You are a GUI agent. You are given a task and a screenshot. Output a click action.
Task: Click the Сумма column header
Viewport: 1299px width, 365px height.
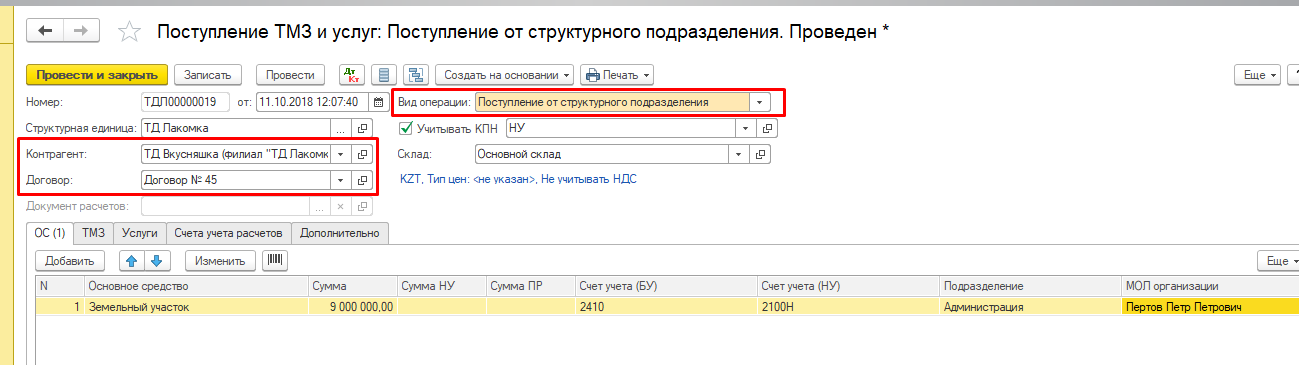coord(353,287)
